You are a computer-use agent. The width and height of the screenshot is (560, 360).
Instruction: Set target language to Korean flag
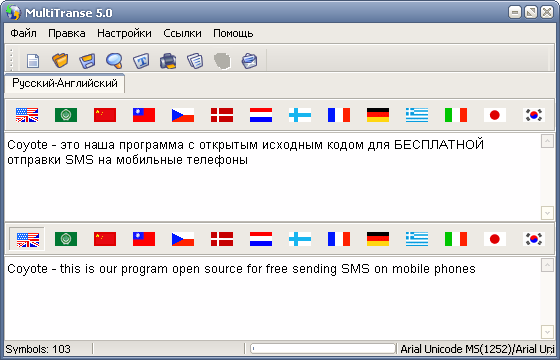(x=534, y=239)
